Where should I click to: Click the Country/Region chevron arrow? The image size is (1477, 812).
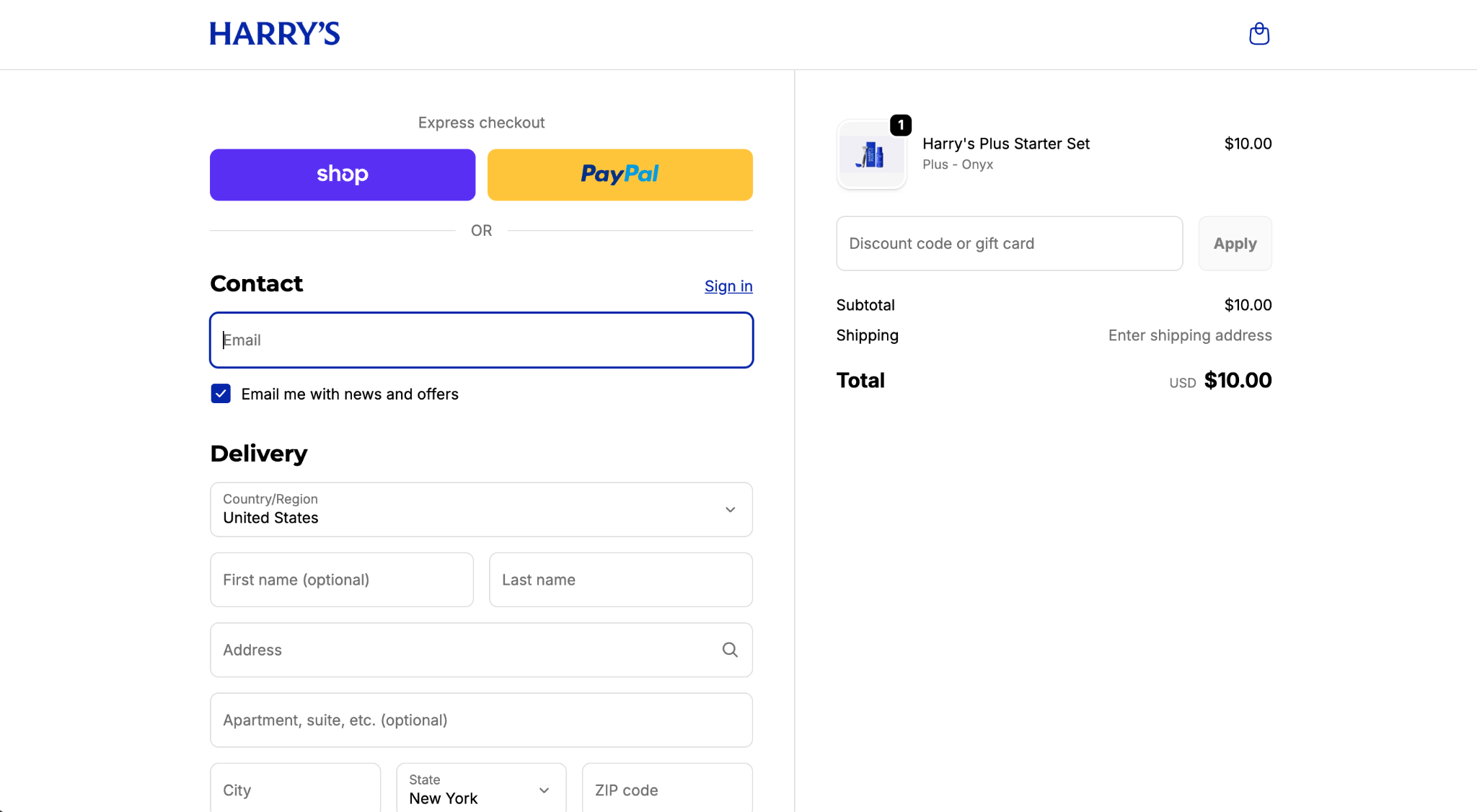[x=730, y=510]
